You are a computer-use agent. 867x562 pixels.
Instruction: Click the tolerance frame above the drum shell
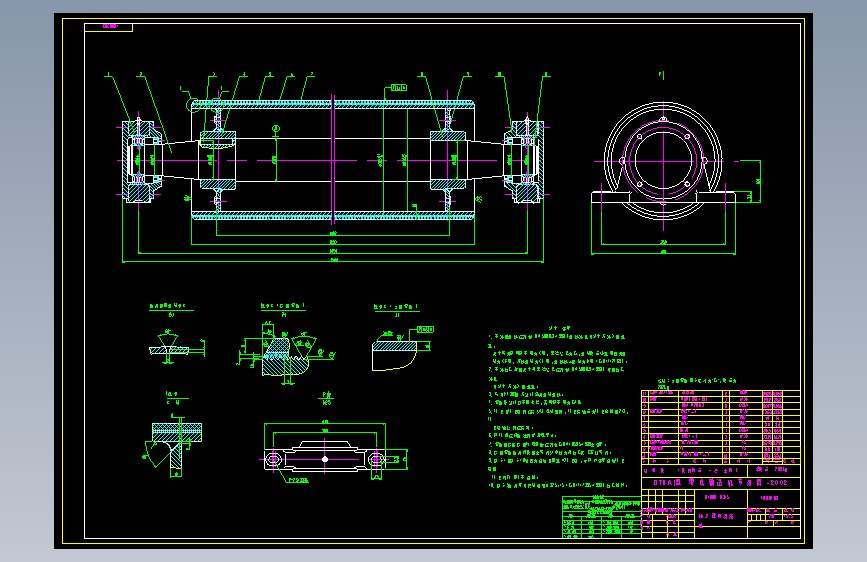[x=399, y=87]
